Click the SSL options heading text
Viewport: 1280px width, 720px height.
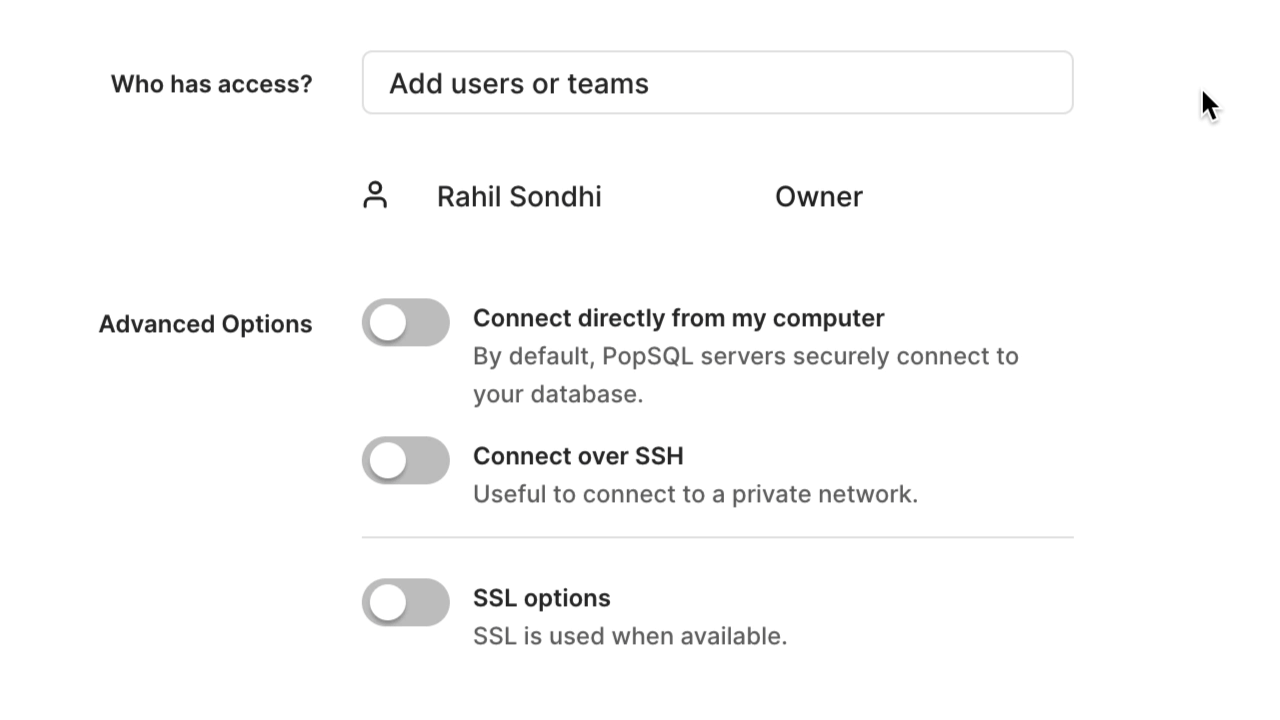tap(541, 598)
